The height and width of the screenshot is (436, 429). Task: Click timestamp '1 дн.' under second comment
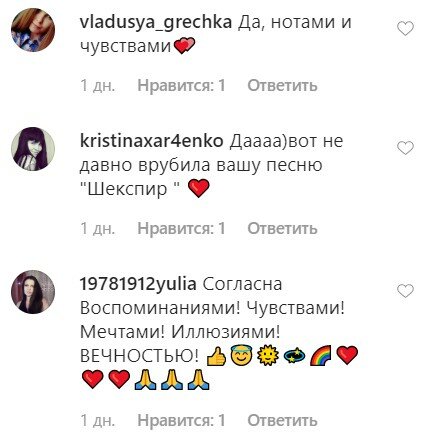tap(97, 229)
